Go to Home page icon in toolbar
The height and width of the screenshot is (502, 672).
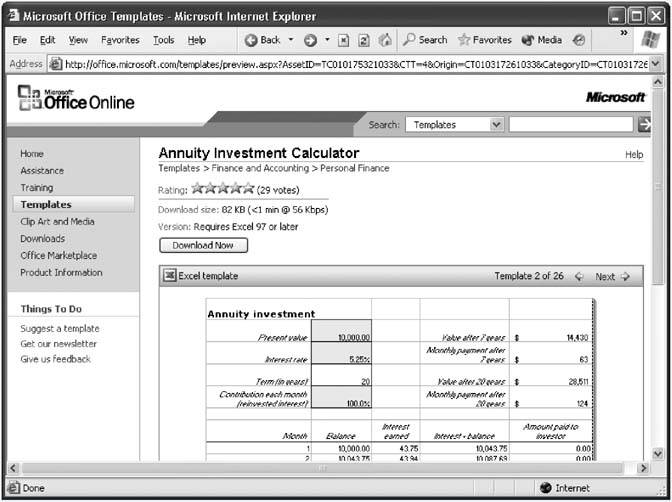pos(385,40)
